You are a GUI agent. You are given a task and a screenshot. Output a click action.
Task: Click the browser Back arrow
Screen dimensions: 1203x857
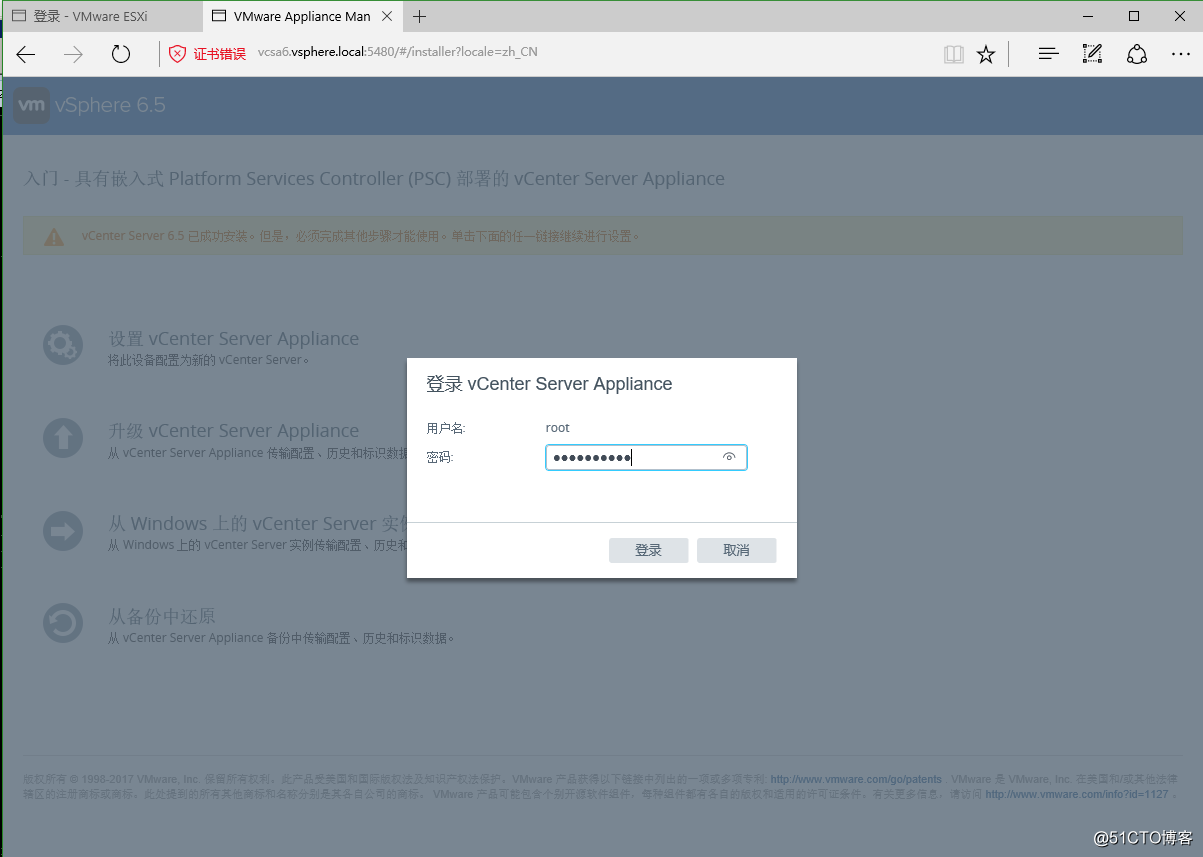click(x=26, y=54)
